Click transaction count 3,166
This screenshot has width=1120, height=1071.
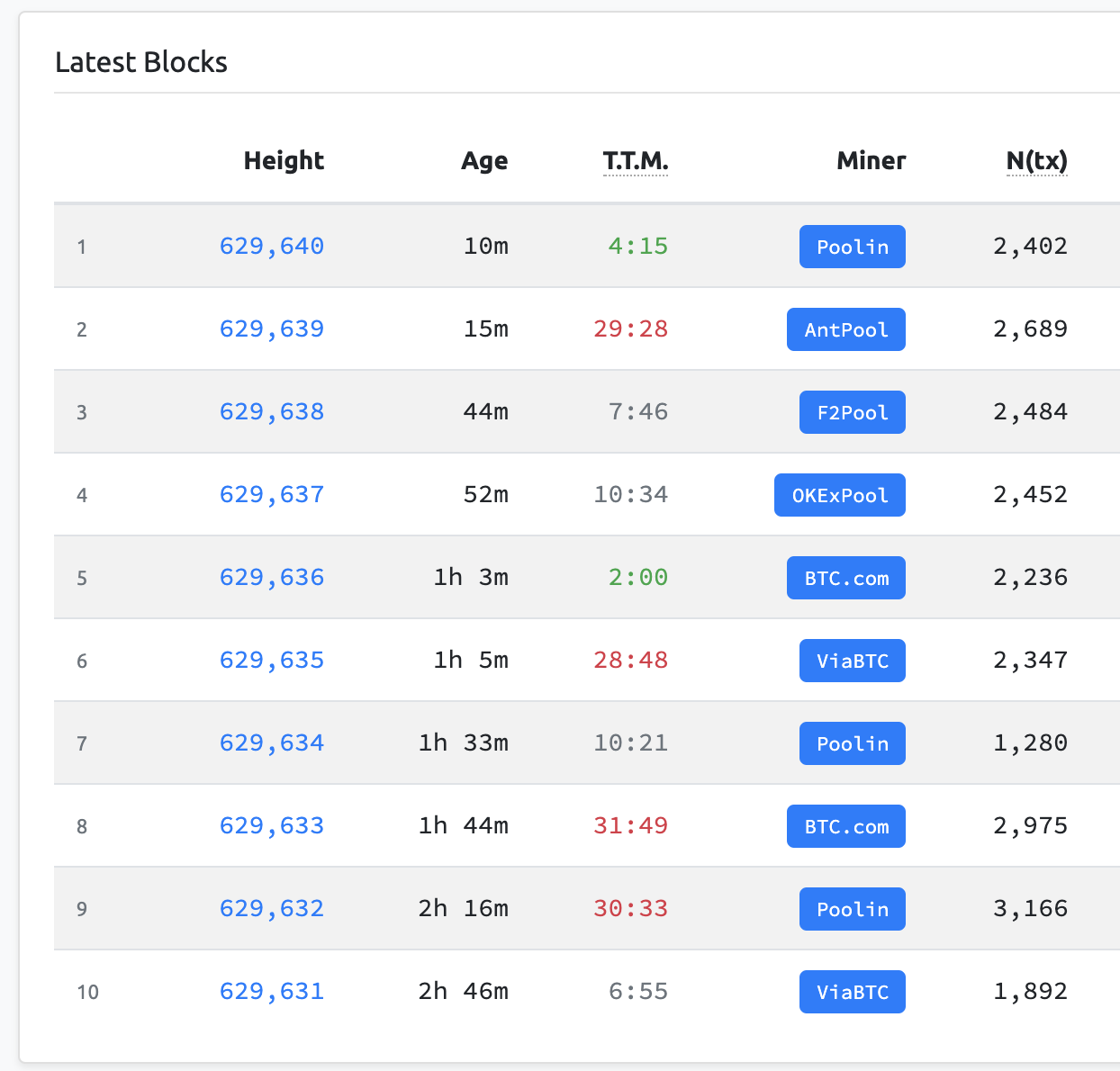tap(1031, 908)
